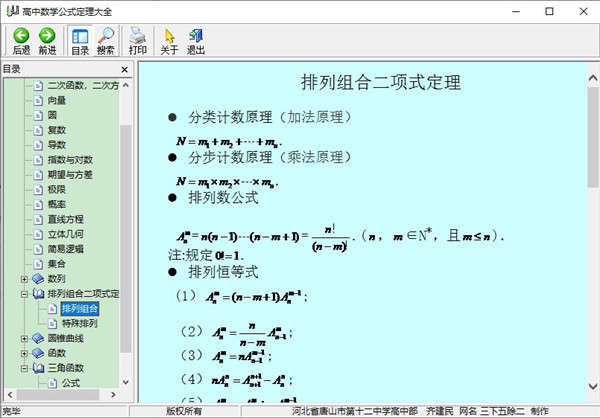The width and height of the screenshot is (600, 418).
Task: Open the 复数 topic
Action: [x=57, y=130]
